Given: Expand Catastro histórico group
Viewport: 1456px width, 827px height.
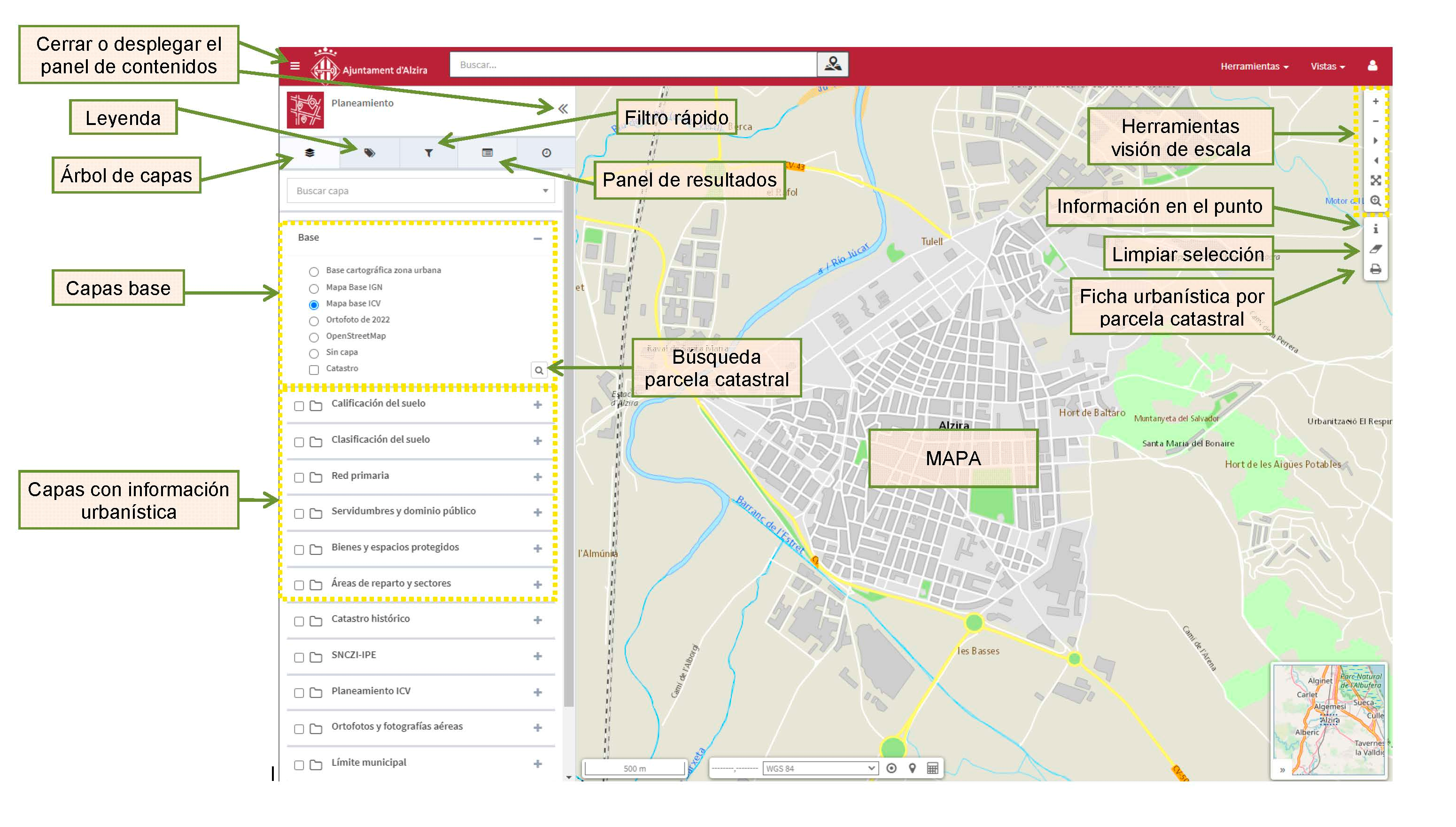Looking at the screenshot, I should click(537, 620).
